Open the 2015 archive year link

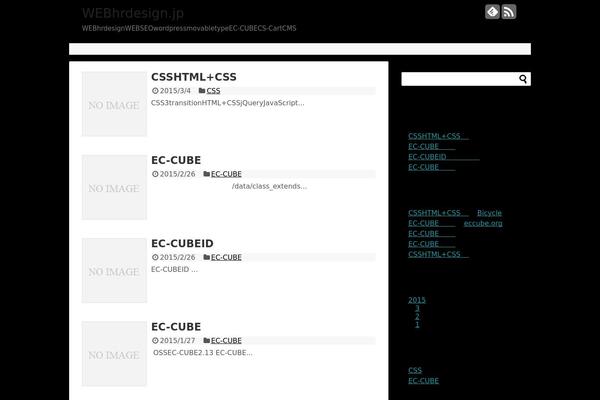pyautogui.click(x=417, y=300)
